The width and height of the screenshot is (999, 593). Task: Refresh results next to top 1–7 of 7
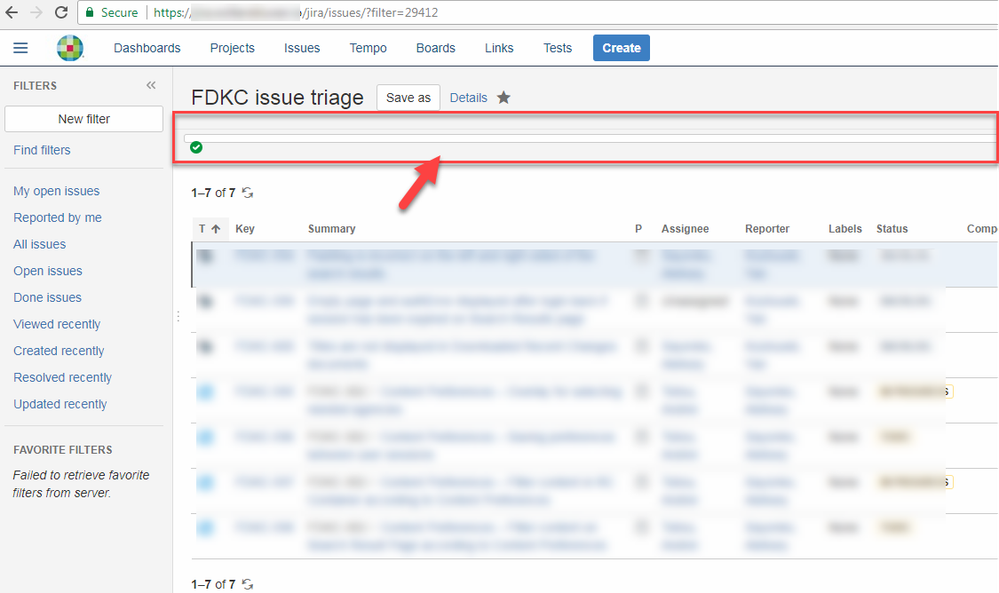248,192
